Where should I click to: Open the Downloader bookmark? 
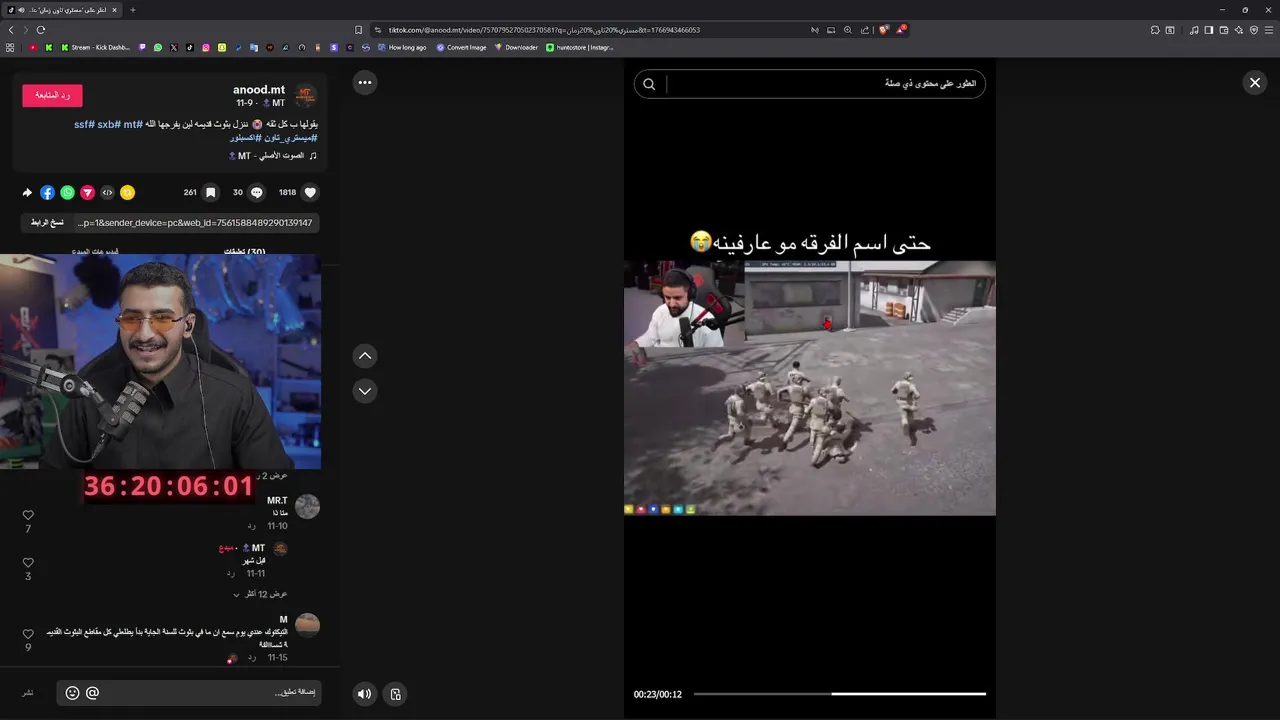517,47
